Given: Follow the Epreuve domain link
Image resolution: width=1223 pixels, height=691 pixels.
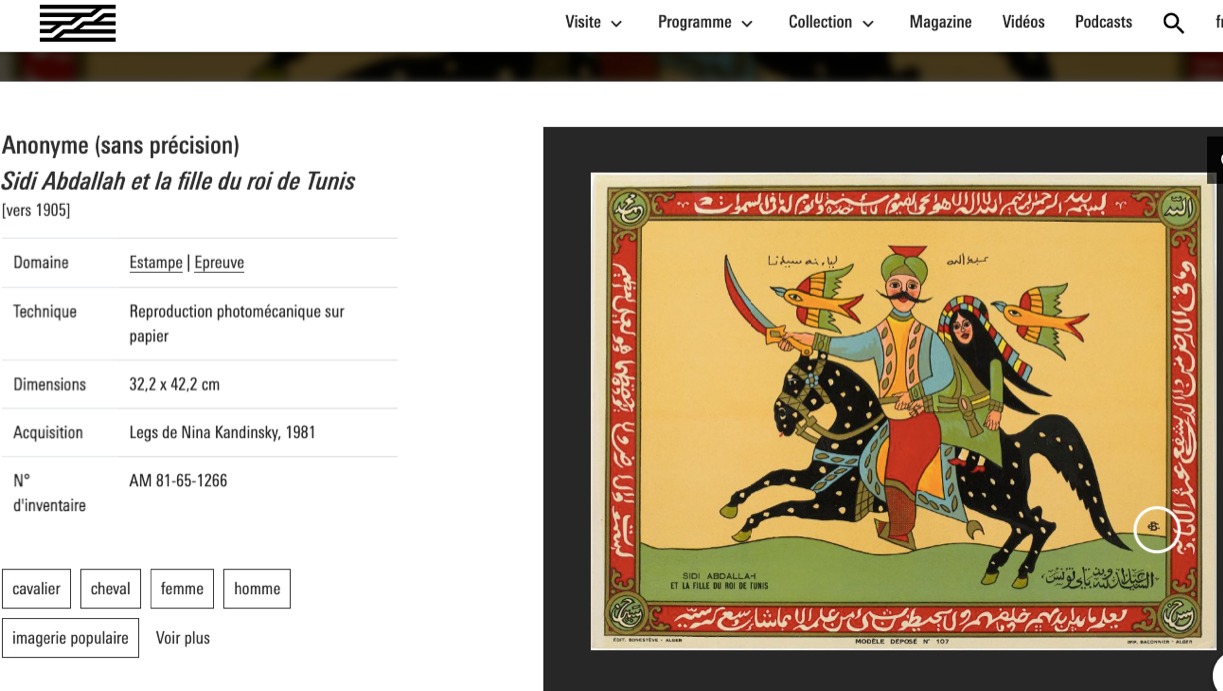Looking at the screenshot, I should [219, 263].
